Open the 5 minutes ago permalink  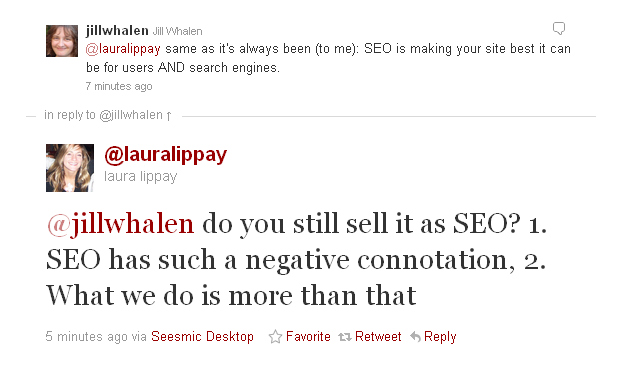(87, 337)
